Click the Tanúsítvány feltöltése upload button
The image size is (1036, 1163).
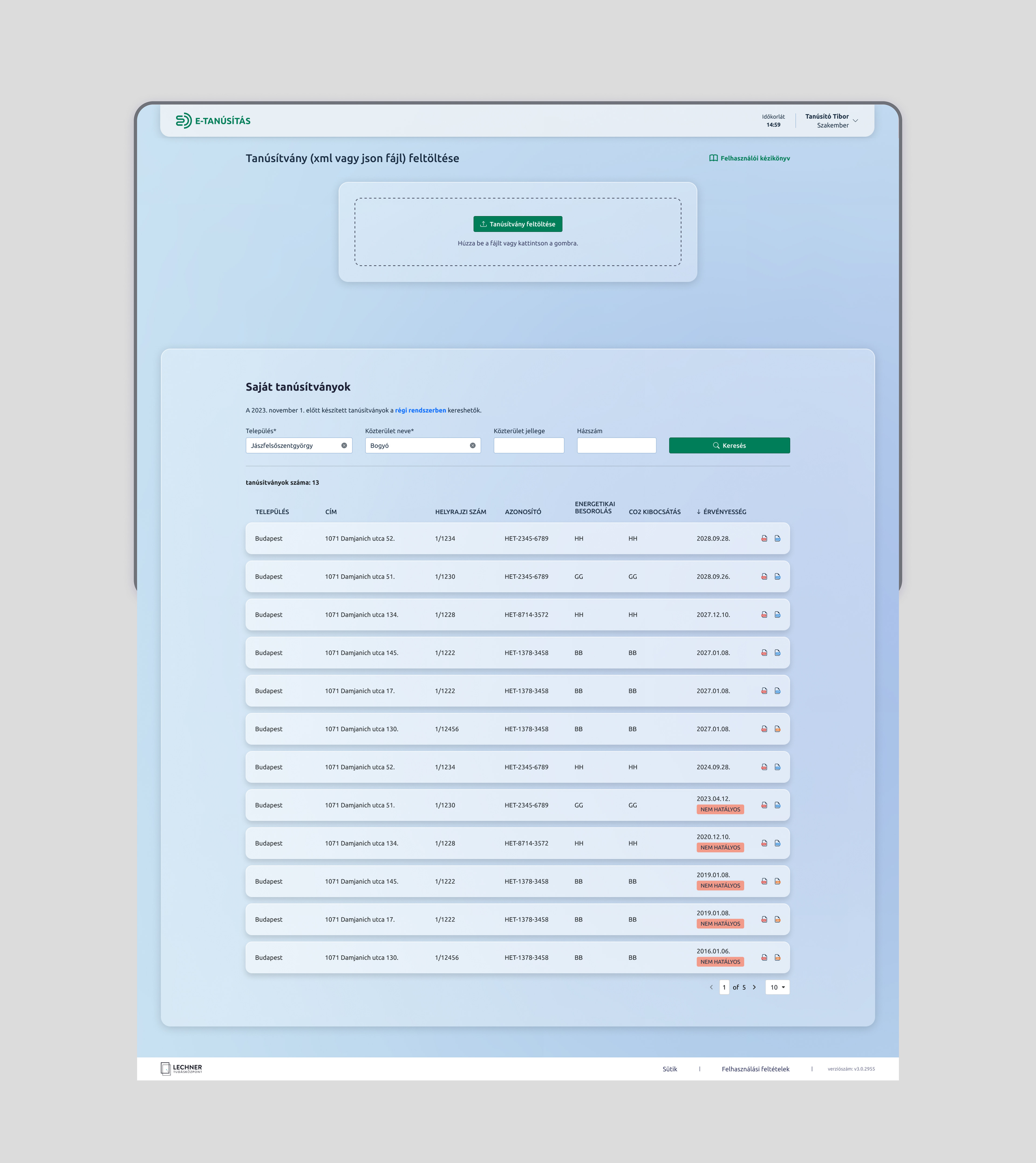(517, 224)
